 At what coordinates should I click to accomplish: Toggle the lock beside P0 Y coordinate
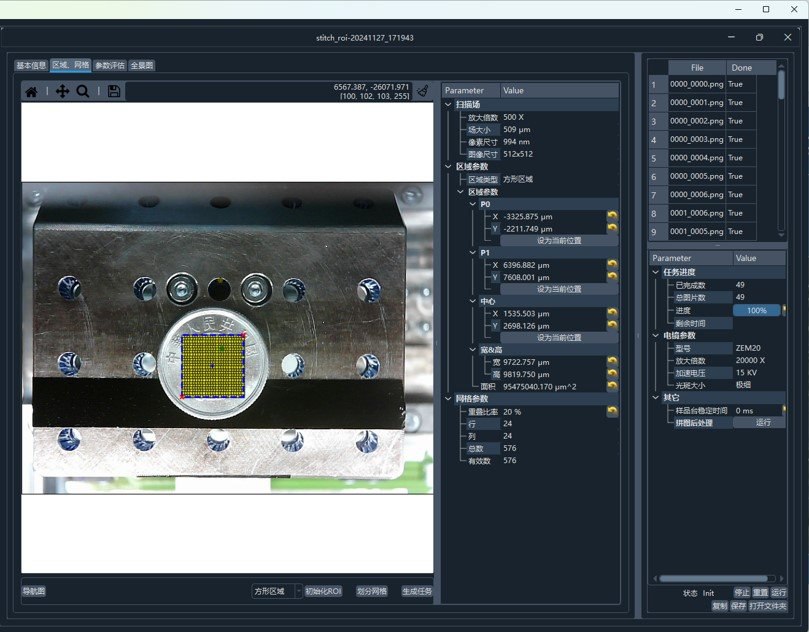pyautogui.click(x=613, y=228)
